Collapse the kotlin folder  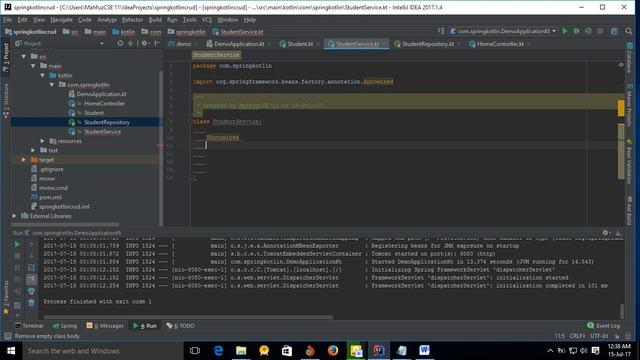pos(42,75)
